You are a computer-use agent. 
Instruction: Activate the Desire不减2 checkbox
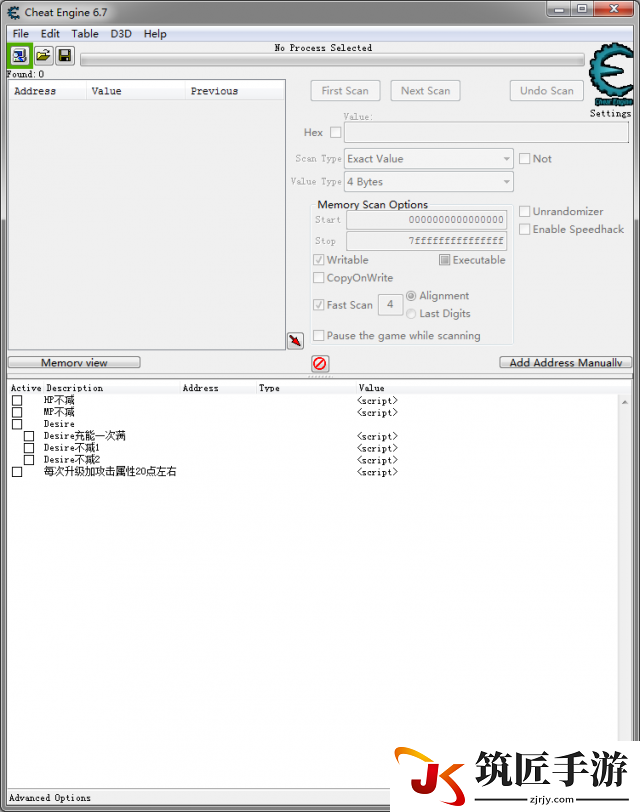point(29,460)
